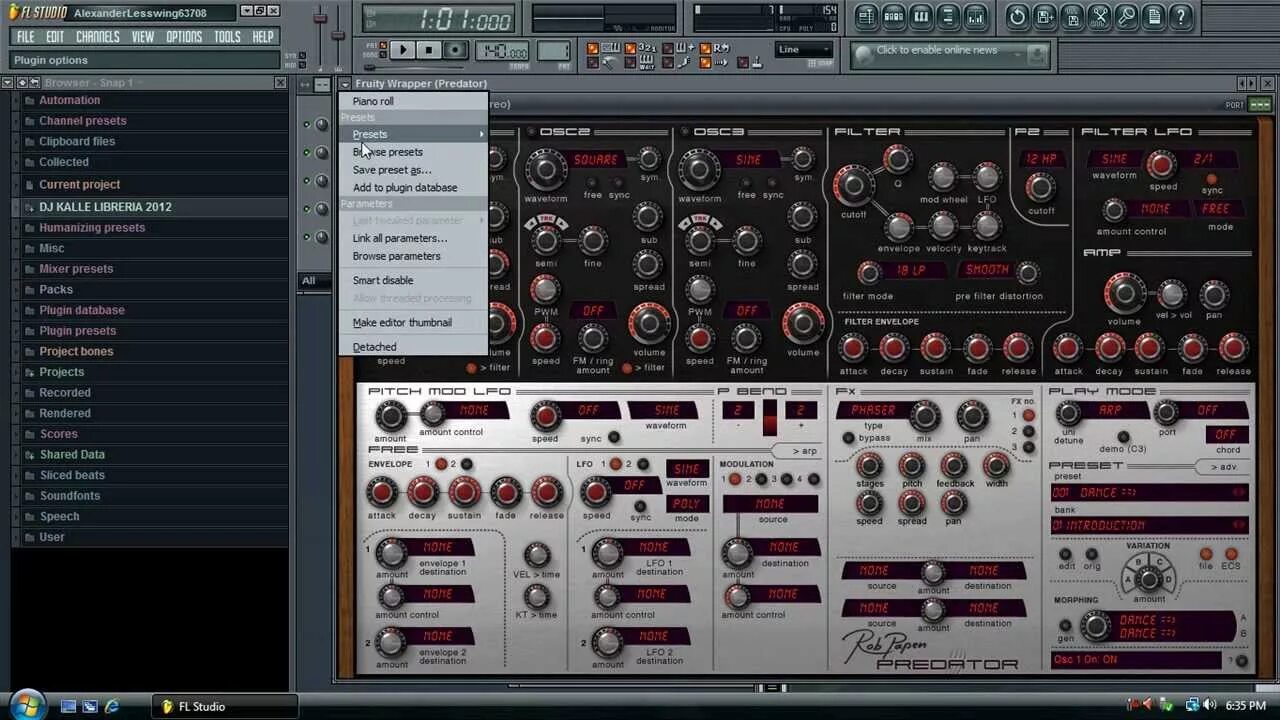The height and width of the screenshot is (720, 1280).
Task: Click FL Studio taskbar button
Action: coord(226,706)
